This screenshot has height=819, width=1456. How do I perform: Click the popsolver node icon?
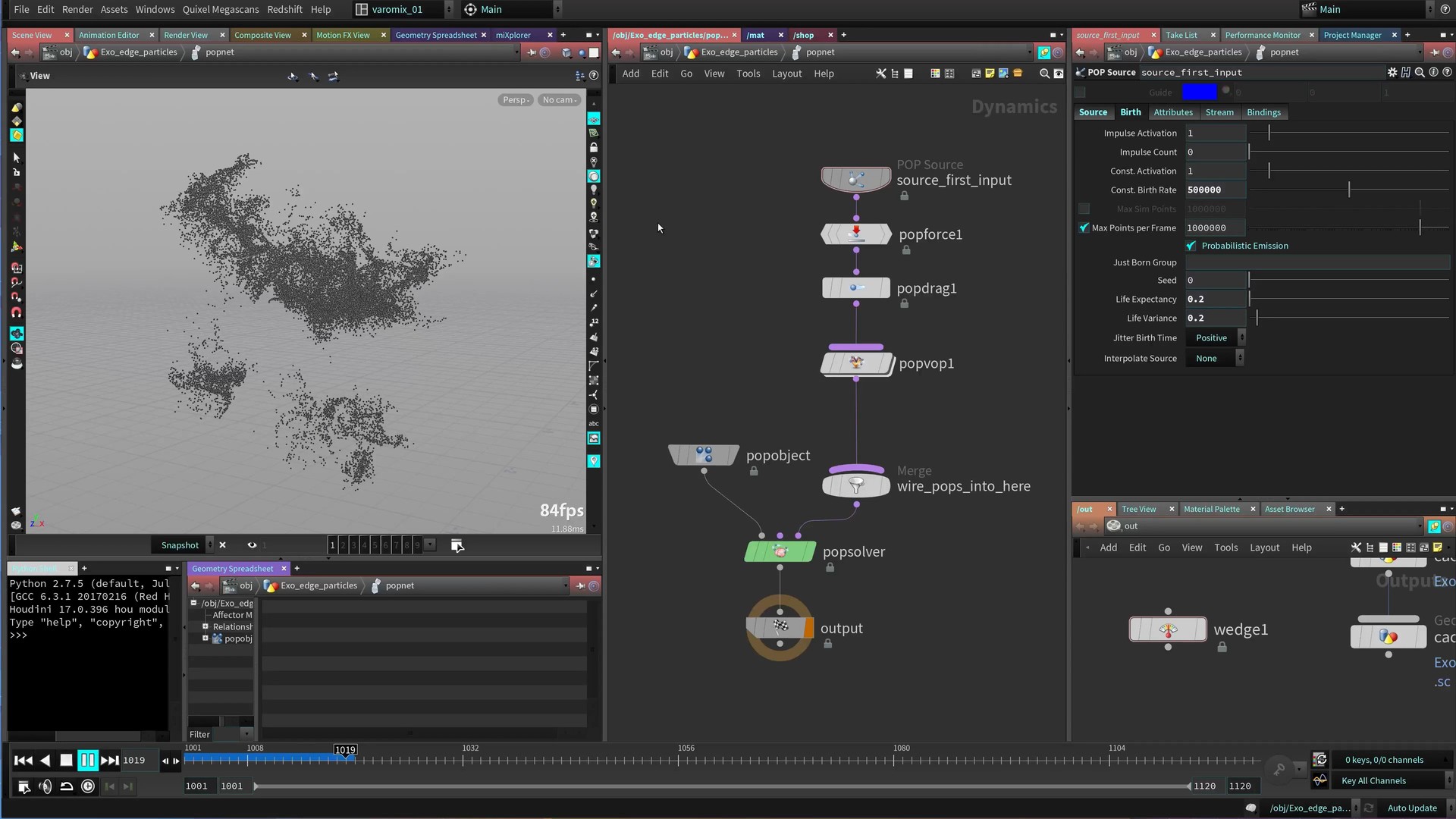780,551
